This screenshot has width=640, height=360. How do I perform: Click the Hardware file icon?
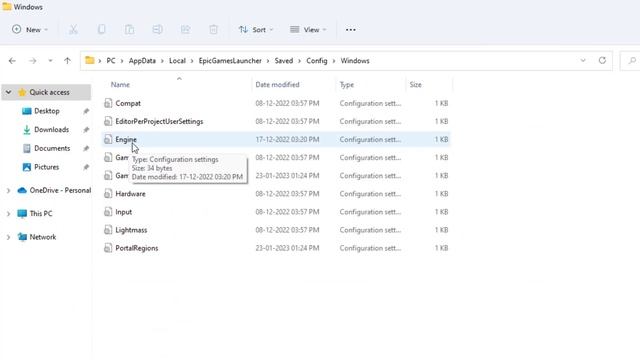pos(108,194)
